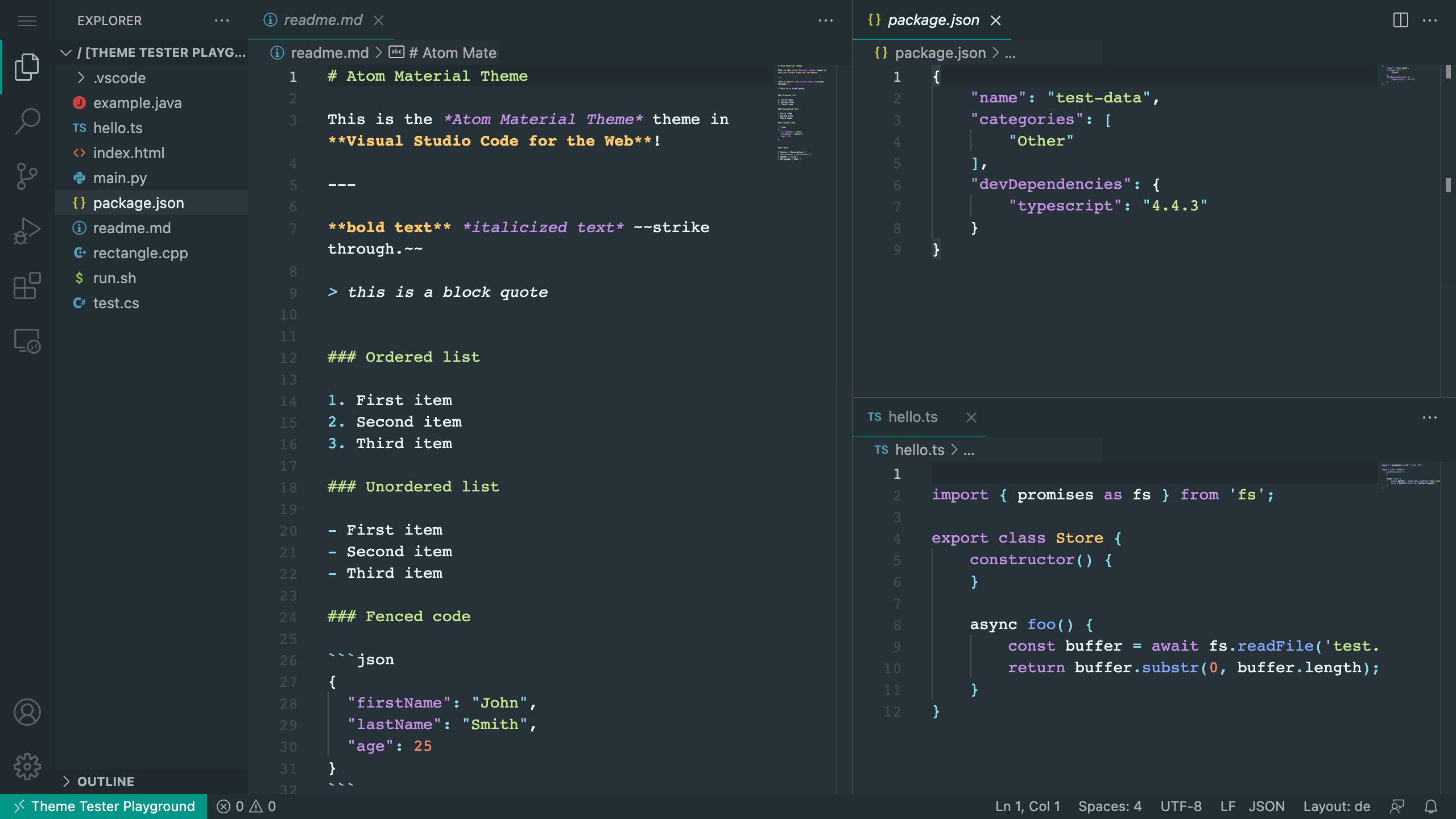
Task: Toggle the More Actions menu on hello.ts panel
Action: pos(1430,417)
